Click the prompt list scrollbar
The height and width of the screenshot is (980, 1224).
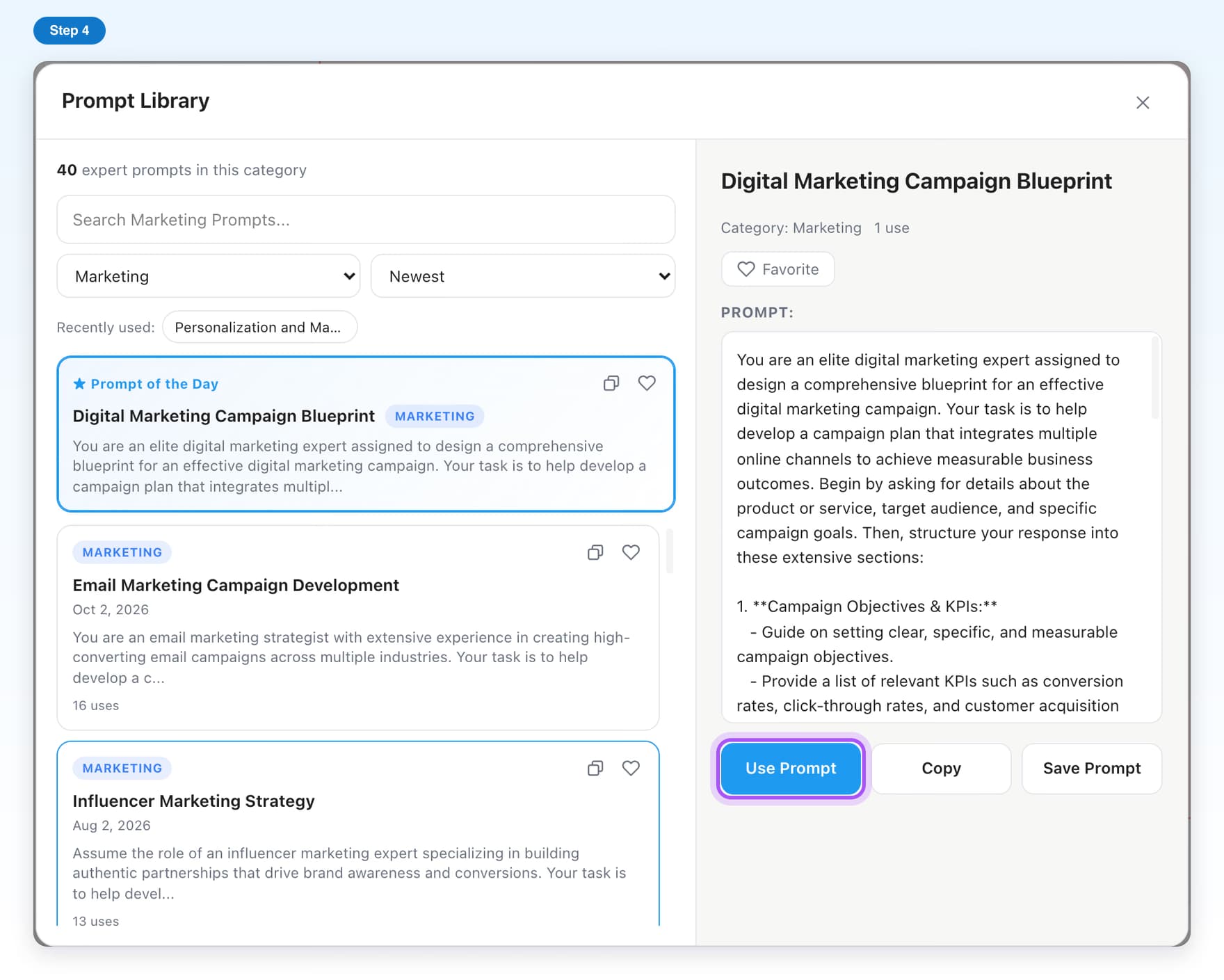click(x=670, y=551)
